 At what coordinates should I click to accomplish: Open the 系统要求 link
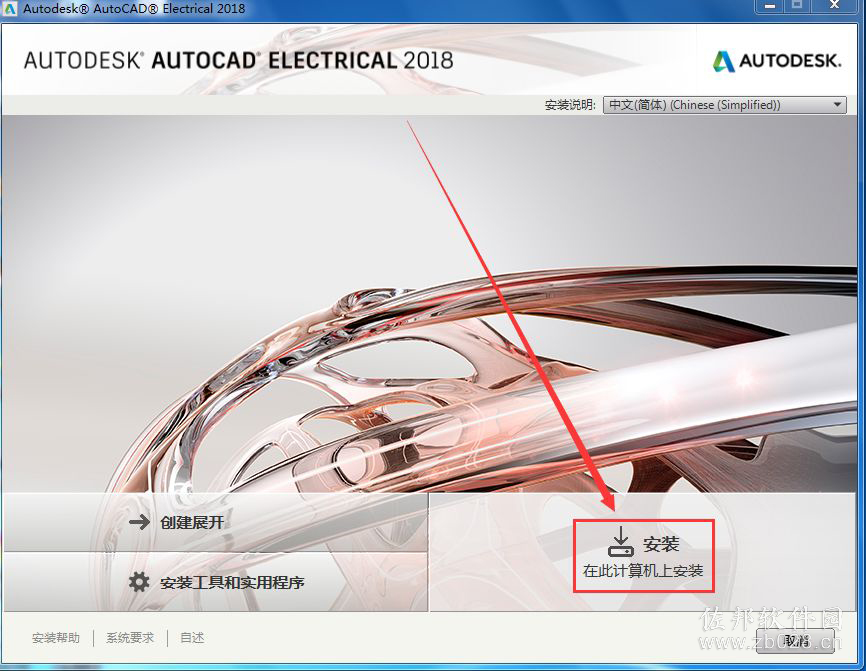click(130, 638)
